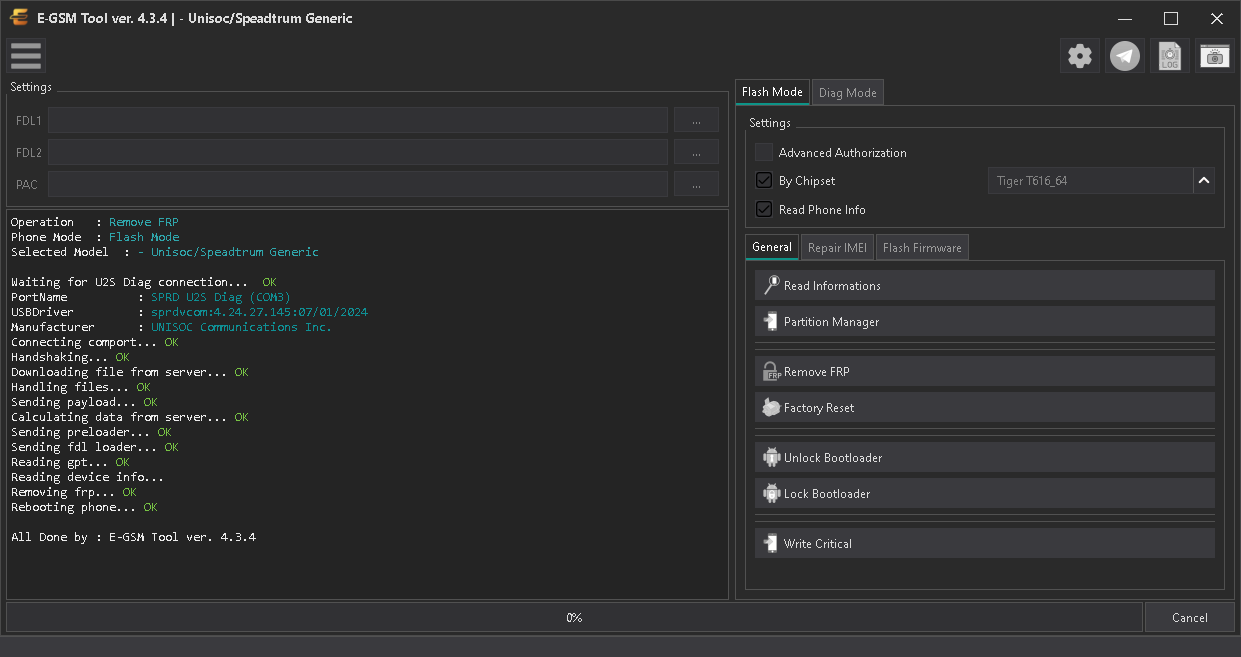The width and height of the screenshot is (1241, 657).
Task: Click 'Rebooting phone... OK' log line
Action: pyautogui.click(x=84, y=507)
